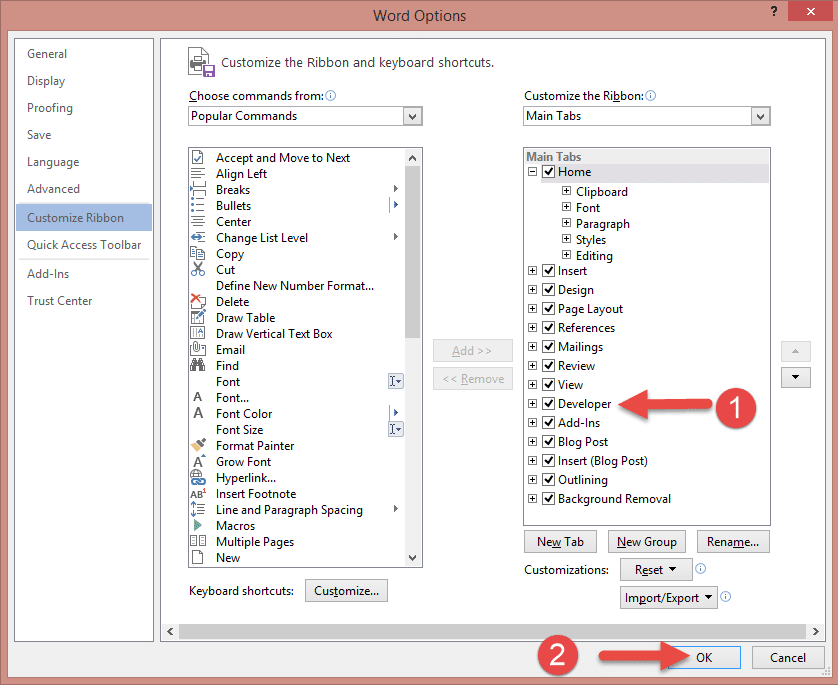
Task: Open the General options category
Action: pos(83,54)
